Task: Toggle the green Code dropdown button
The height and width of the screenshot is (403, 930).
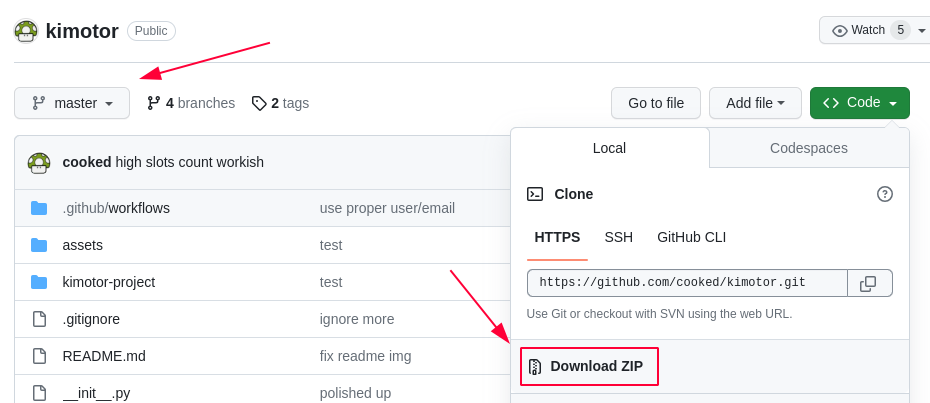Action: pyautogui.click(x=859, y=103)
